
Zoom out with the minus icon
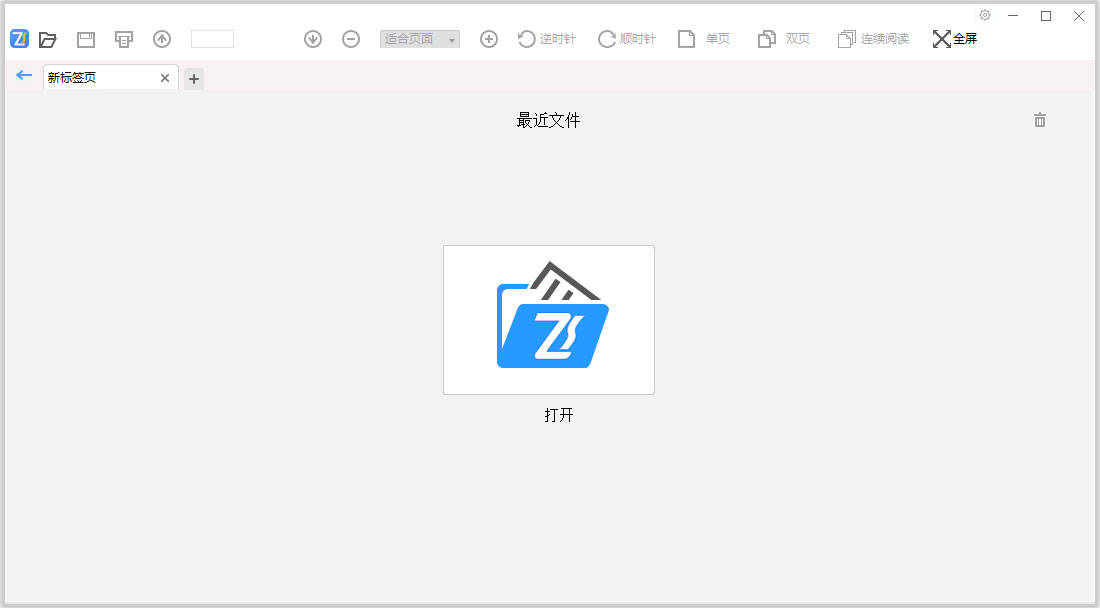pos(351,39)
